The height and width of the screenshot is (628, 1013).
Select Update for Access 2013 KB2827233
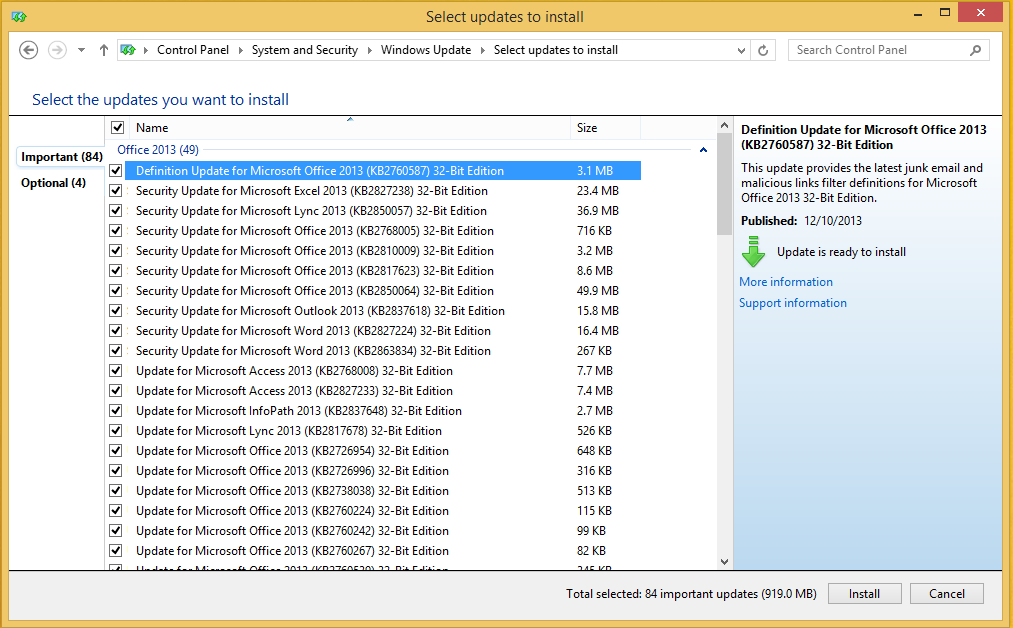[294, 391]
